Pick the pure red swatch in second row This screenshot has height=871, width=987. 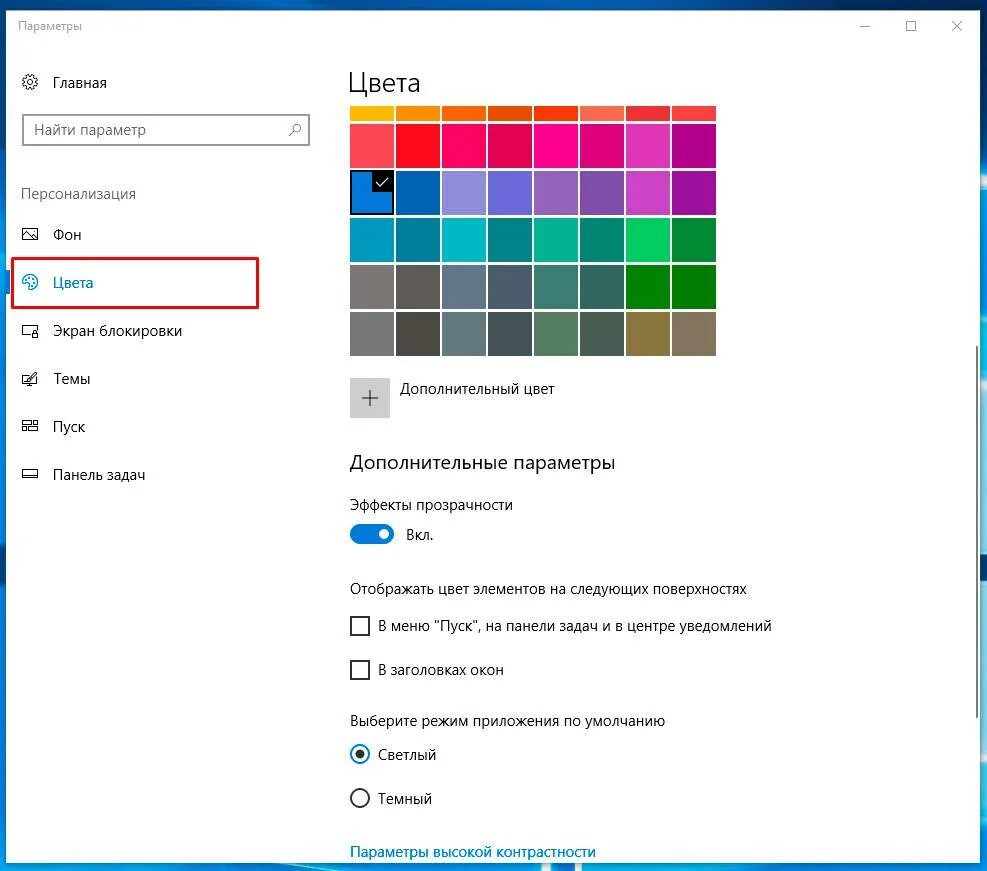pyautogui.click(x=417, y=145)
